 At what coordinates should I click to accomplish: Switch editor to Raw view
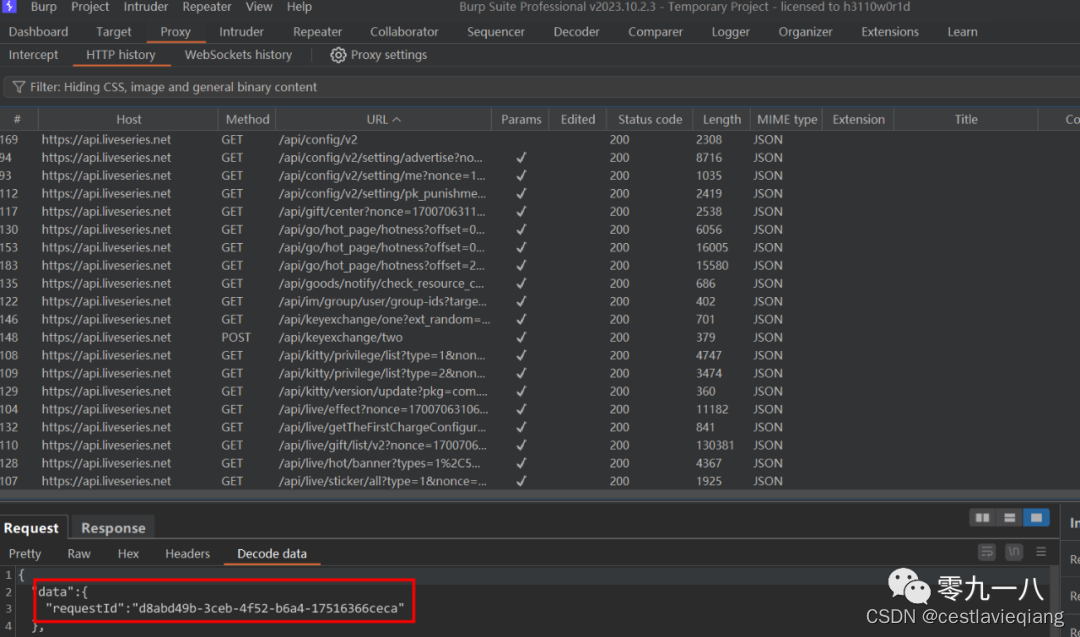point(79,554)
